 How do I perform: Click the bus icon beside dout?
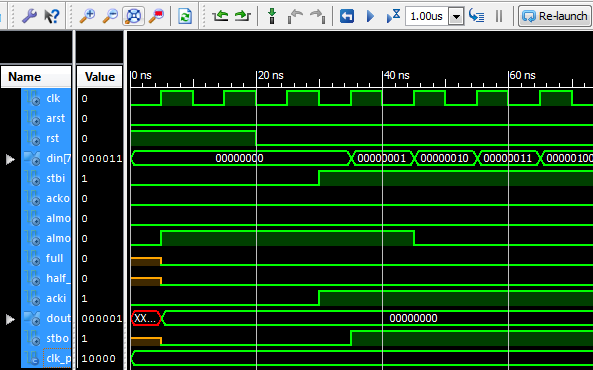coord(33,318)
